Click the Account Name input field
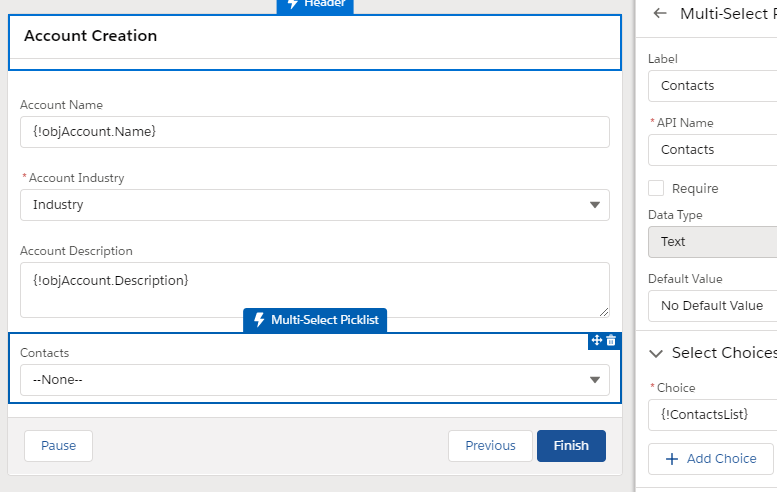777x492 pixels. [315, 132]
